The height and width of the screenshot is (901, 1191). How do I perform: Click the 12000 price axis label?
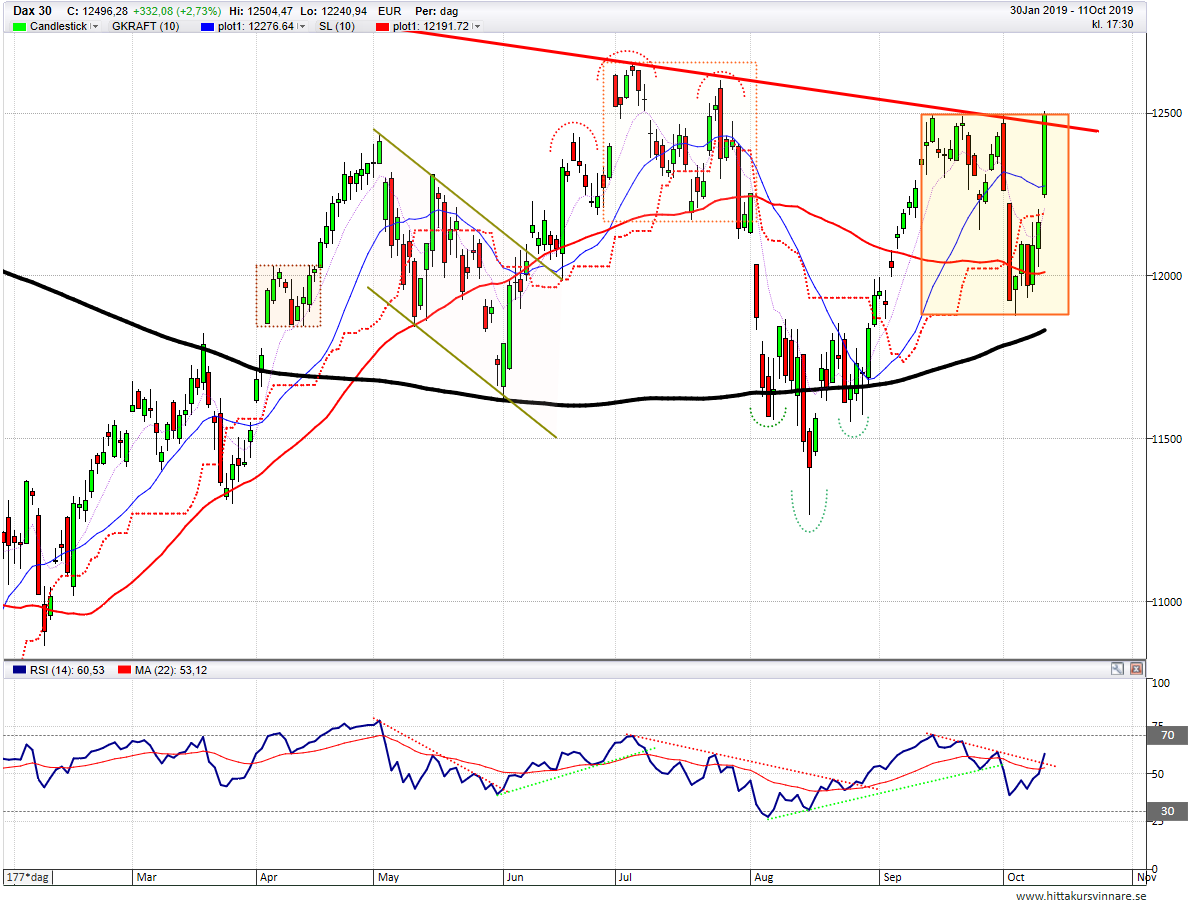point(1167,276)
